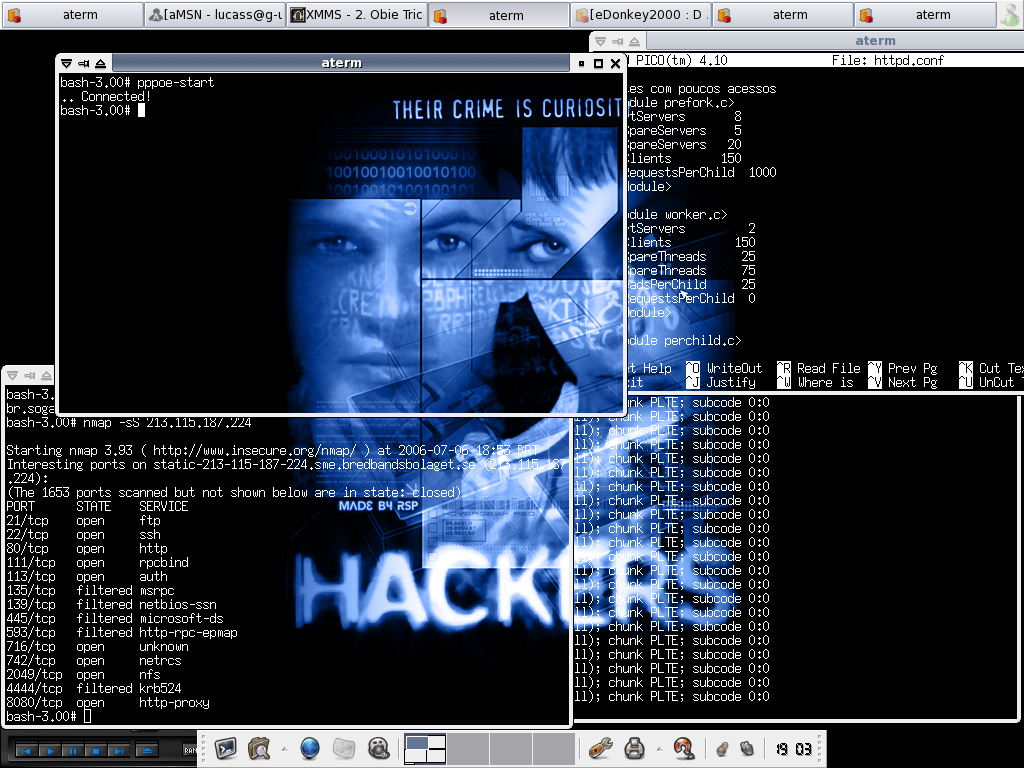Launch the terminal from the bottom panel

226,748
